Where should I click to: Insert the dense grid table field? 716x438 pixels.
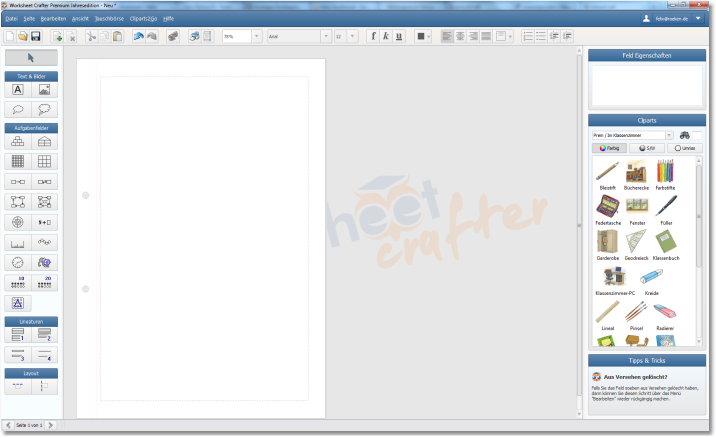point(18,161)
